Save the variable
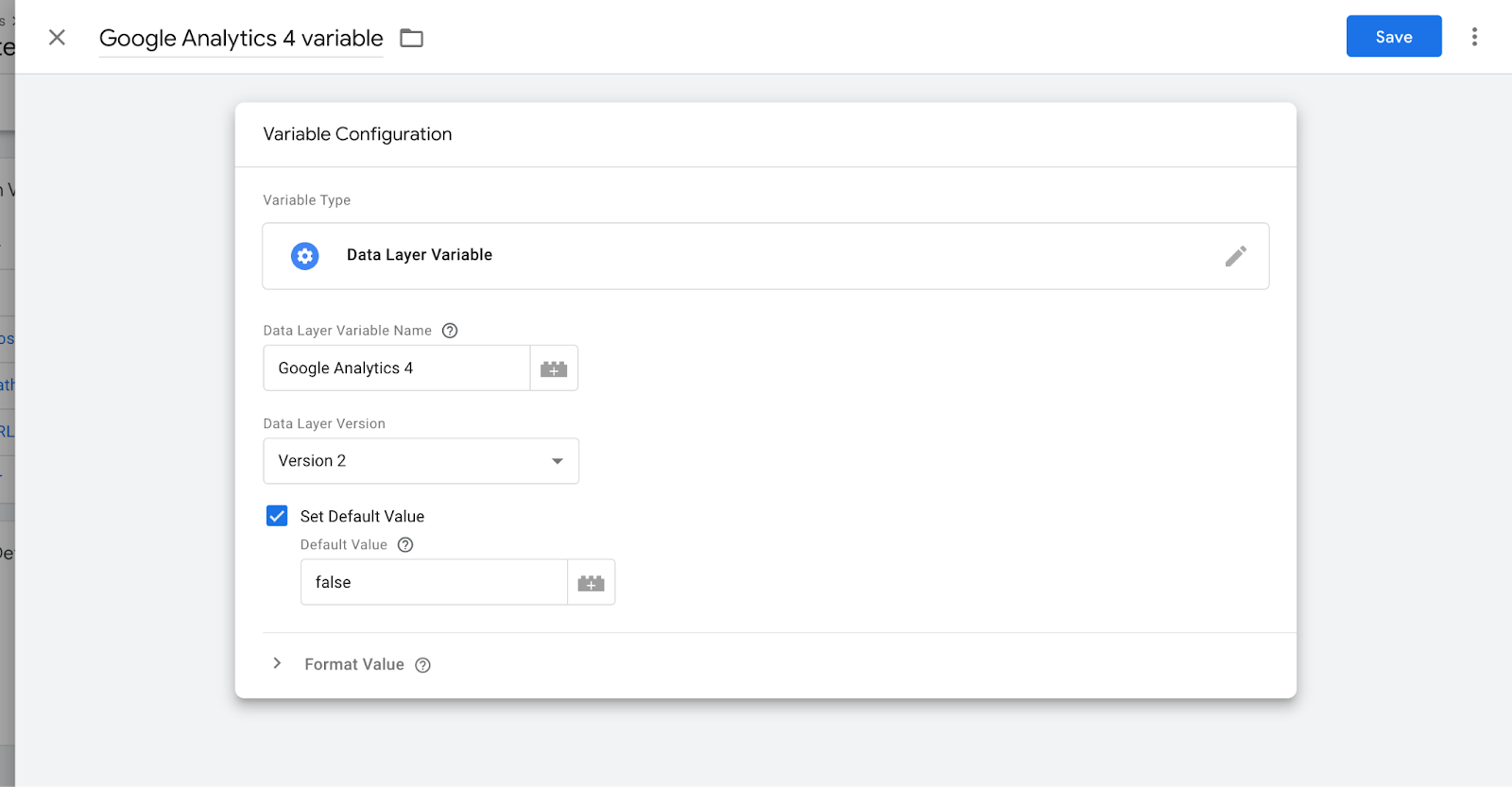1512x787 pixels. (x=1394, y=36)
